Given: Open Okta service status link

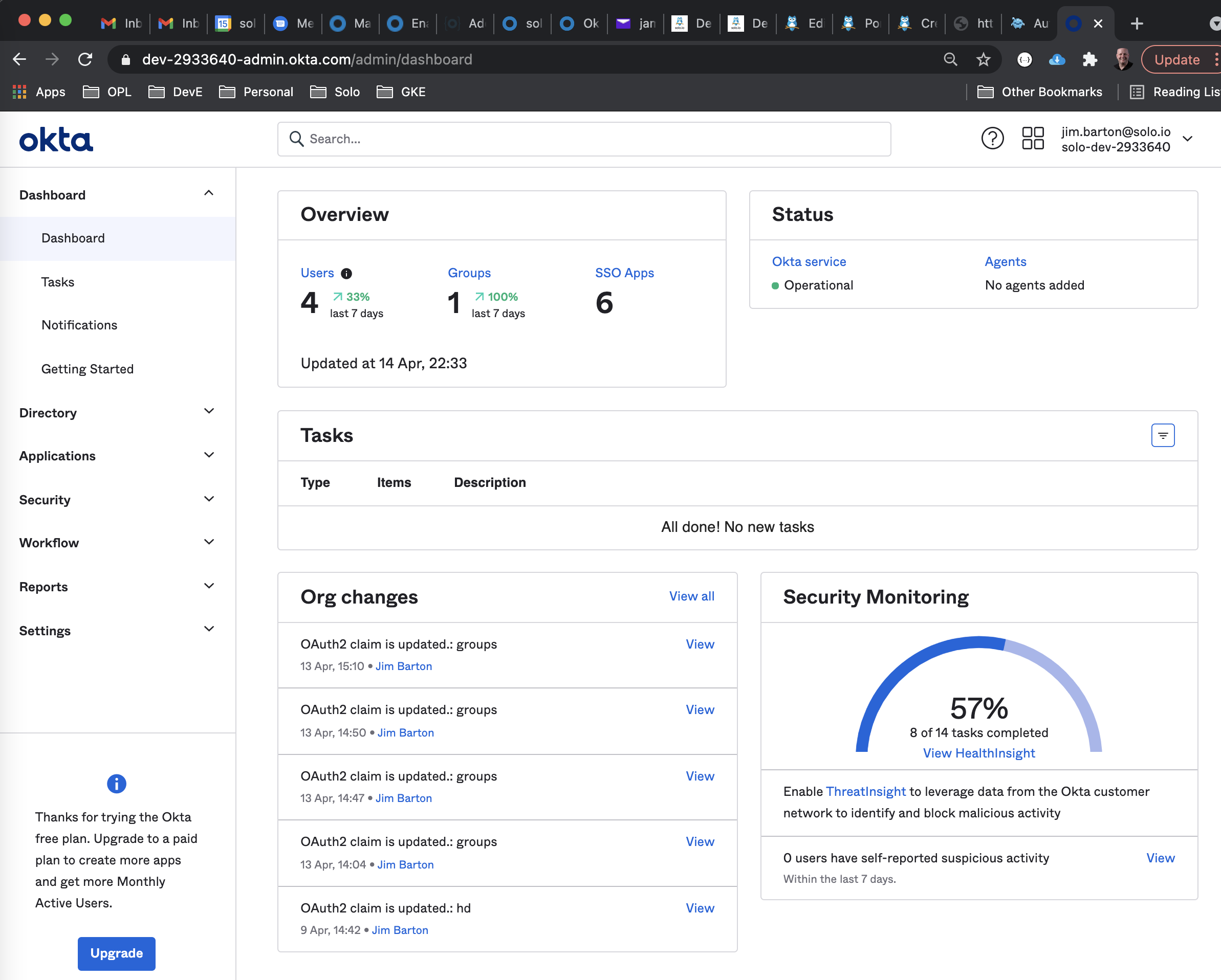Looking at the screenshot, I should pyautogui.click(x=809, y=261).
